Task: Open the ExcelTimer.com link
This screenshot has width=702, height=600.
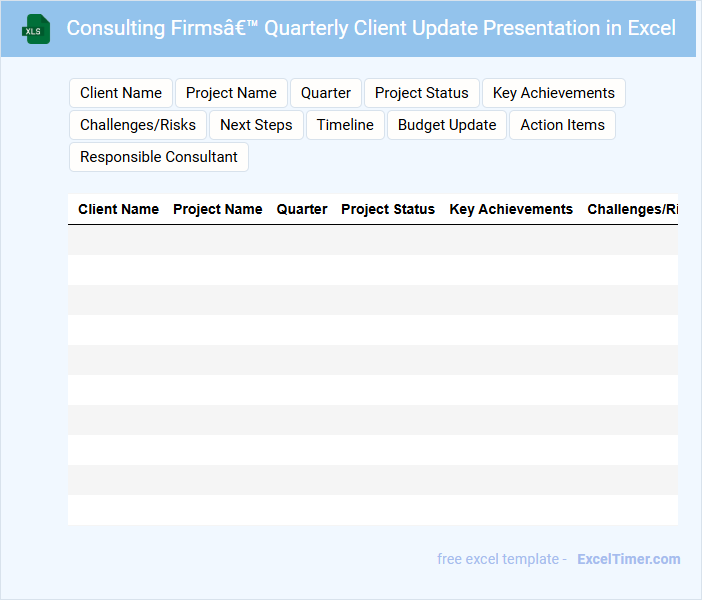Action: pos(628,559)
